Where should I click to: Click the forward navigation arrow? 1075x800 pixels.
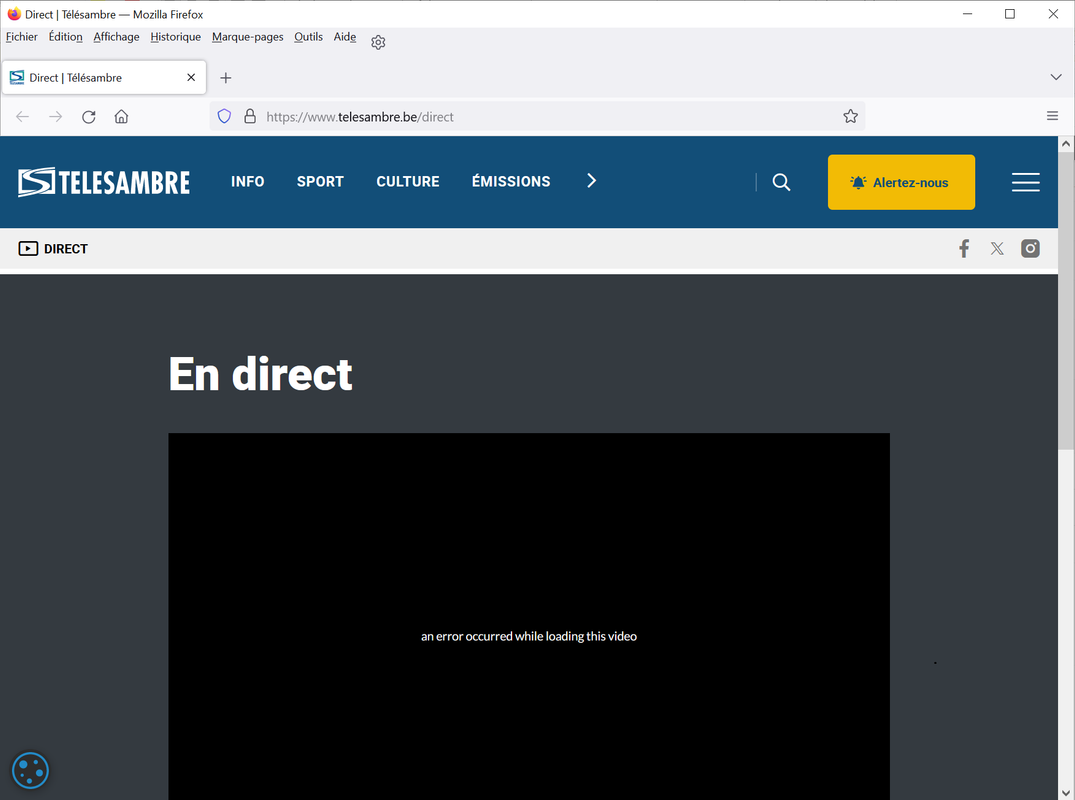pos(56,117)
